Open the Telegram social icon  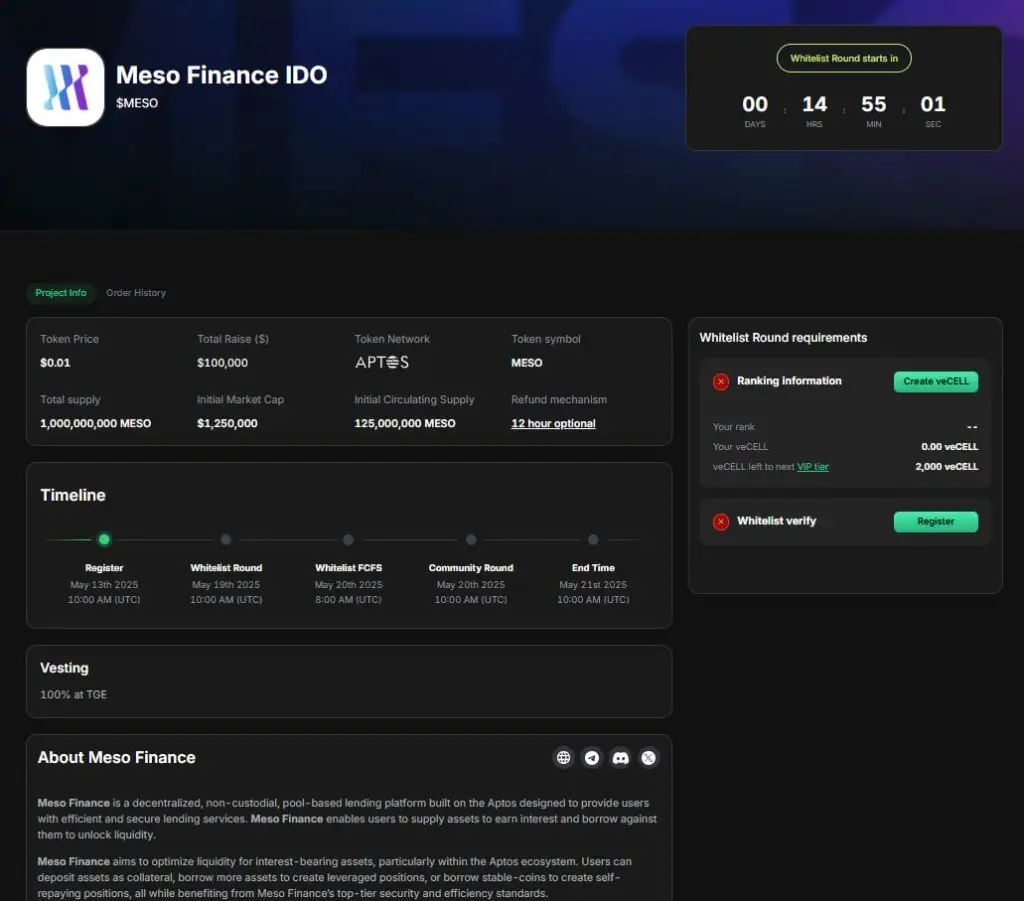point(592,758)
